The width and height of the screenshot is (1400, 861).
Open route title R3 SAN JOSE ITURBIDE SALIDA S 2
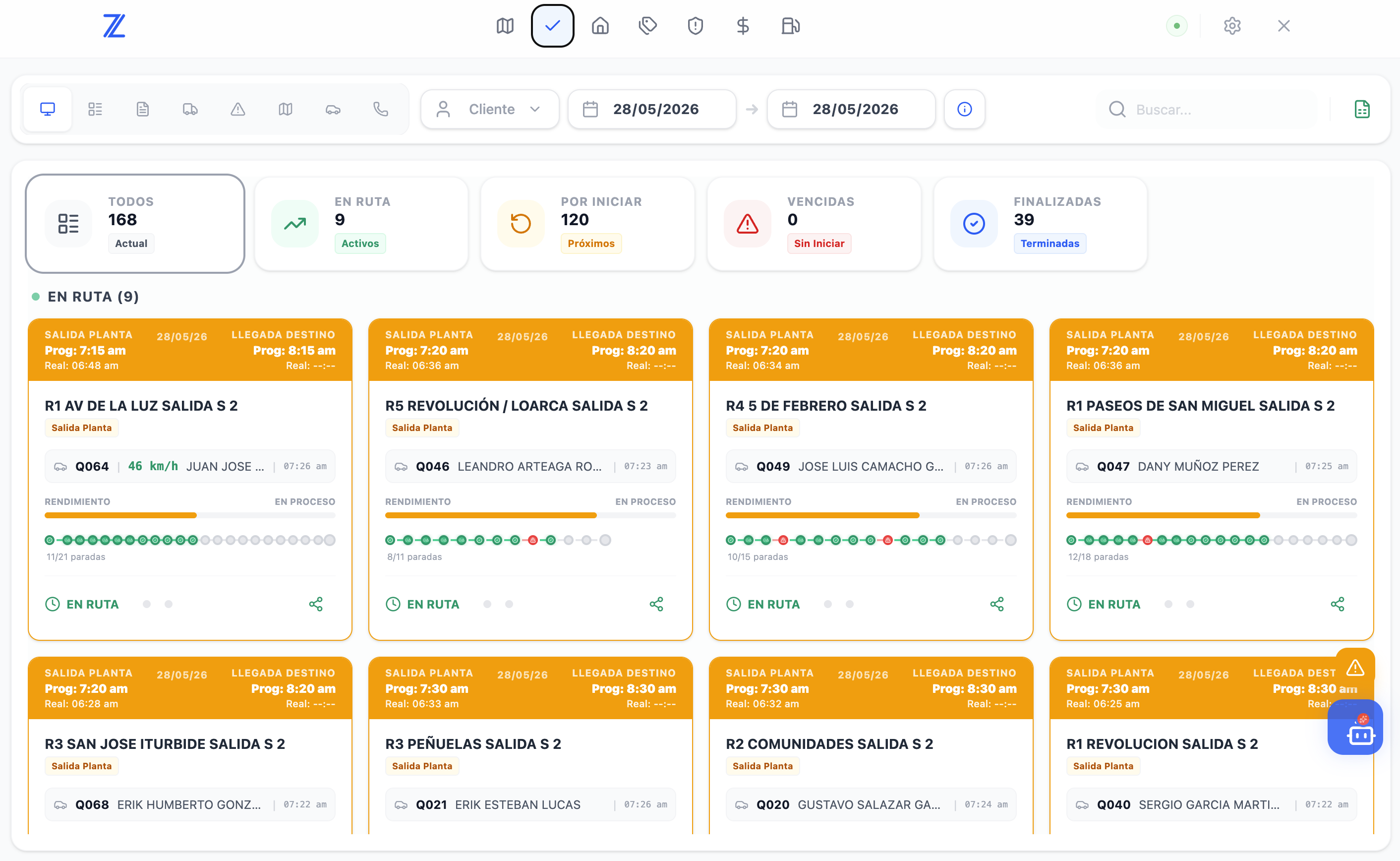(165, 744)
